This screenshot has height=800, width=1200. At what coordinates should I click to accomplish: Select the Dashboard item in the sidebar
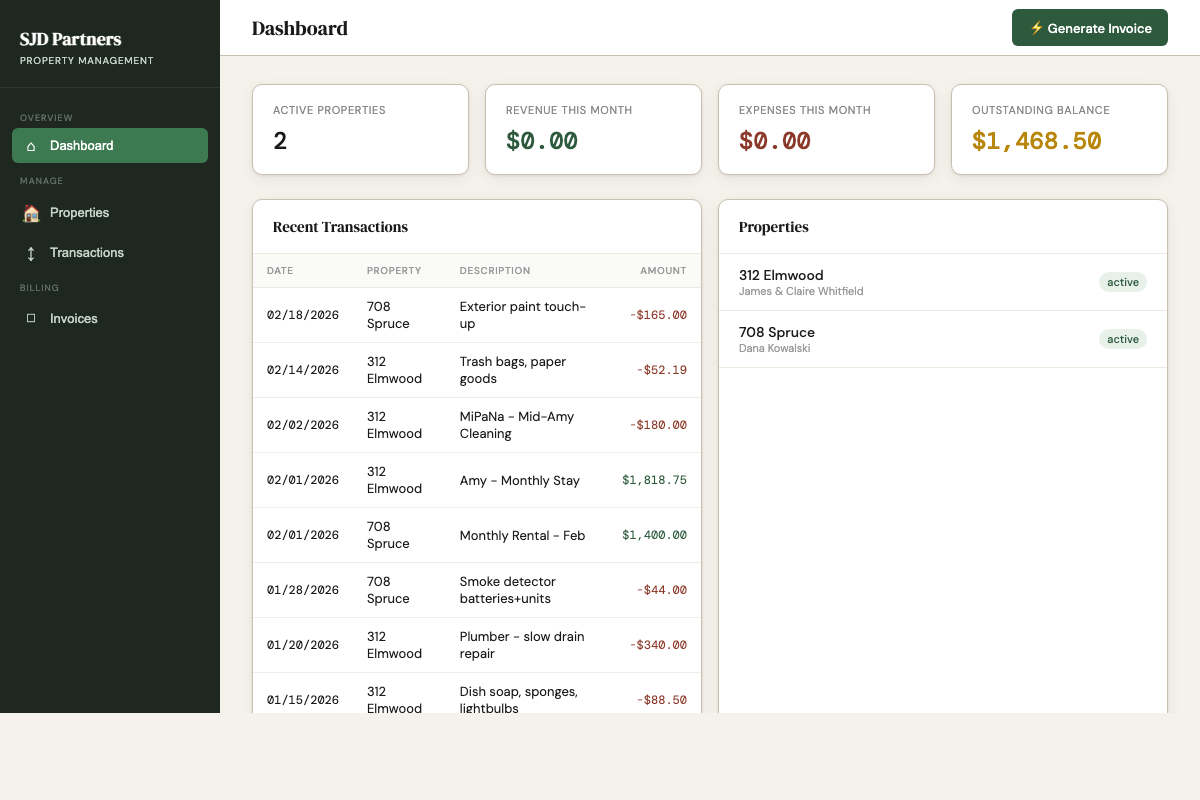(81, 145)
